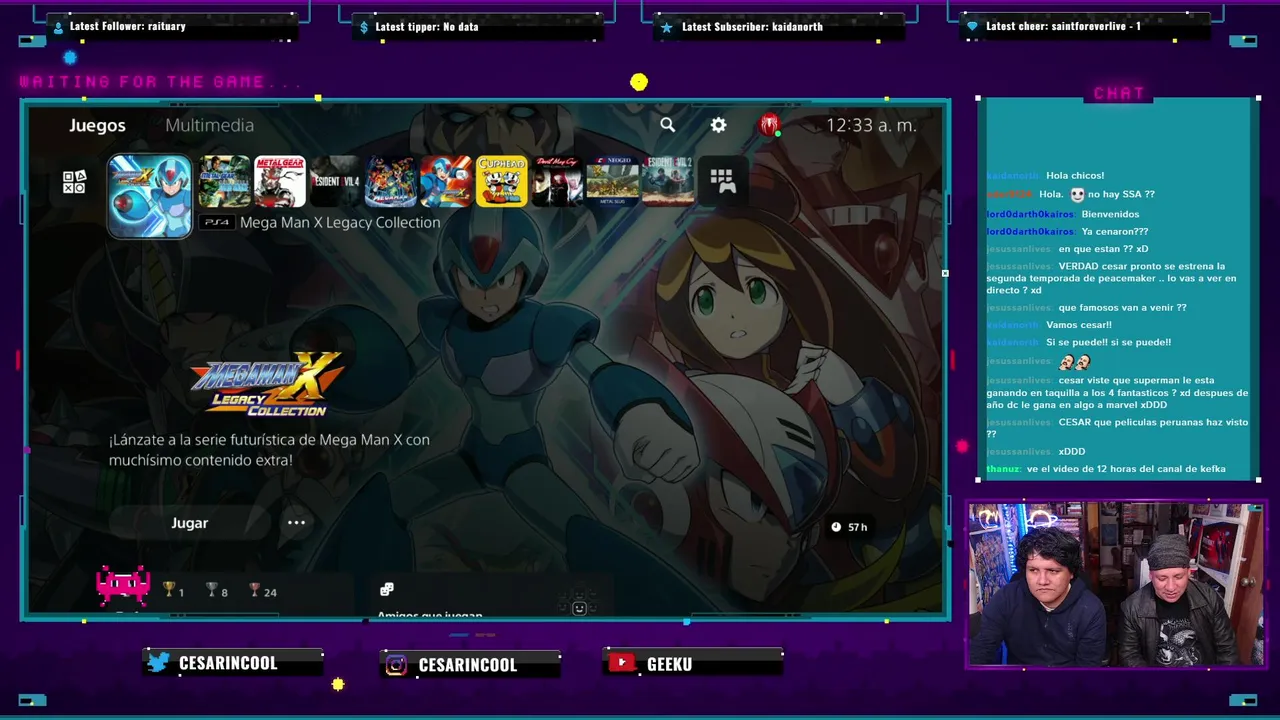Select the Mega Man tile right of Resident Evil 4
This screenshot has width=1280, height=720.
pos(390,181)
